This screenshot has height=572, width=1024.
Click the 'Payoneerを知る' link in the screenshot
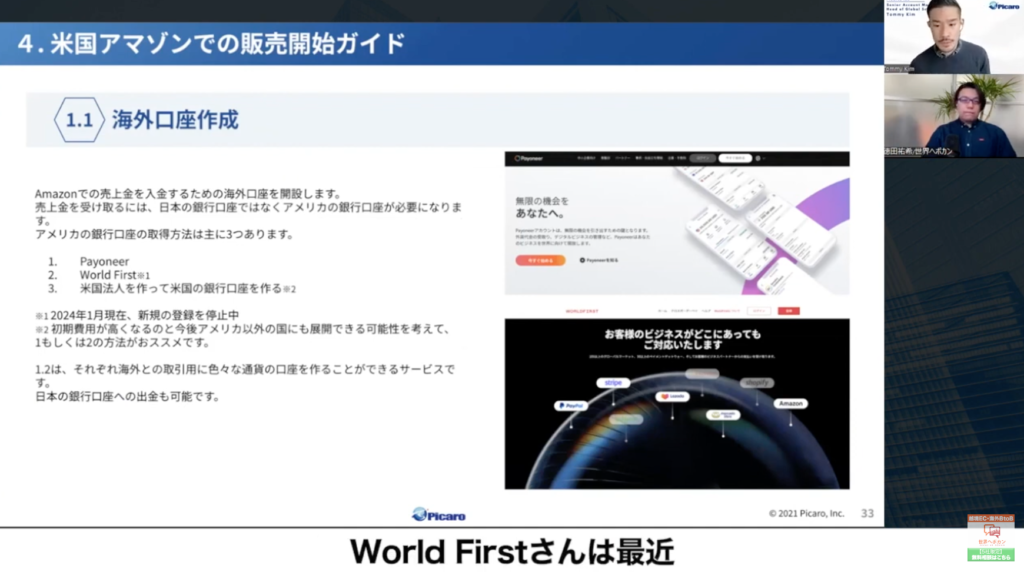coord(599,260)
